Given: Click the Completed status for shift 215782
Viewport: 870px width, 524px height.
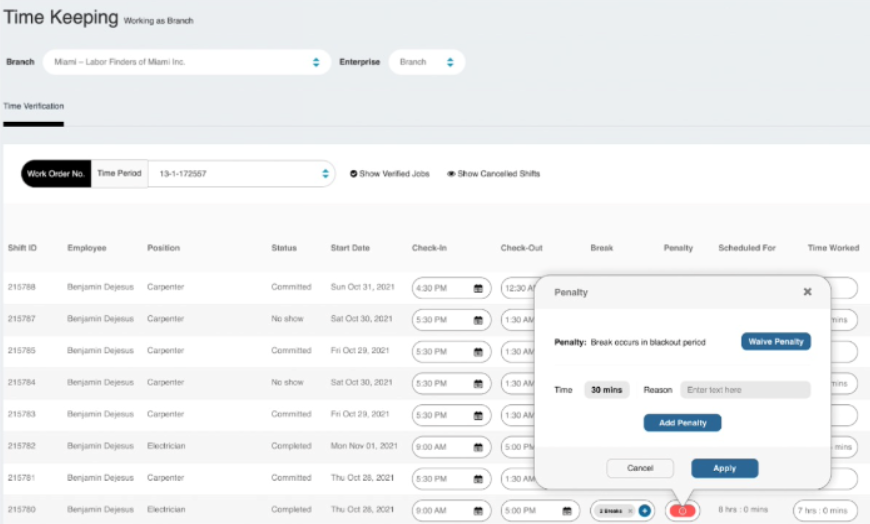Looking at the screenshot, I should pyautogui.click(x=291, y=446).
